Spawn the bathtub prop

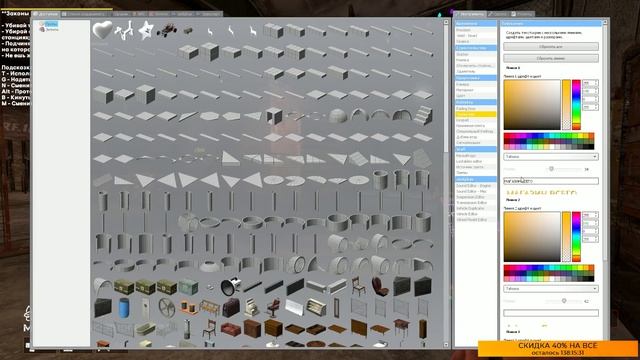coord(145,329)
